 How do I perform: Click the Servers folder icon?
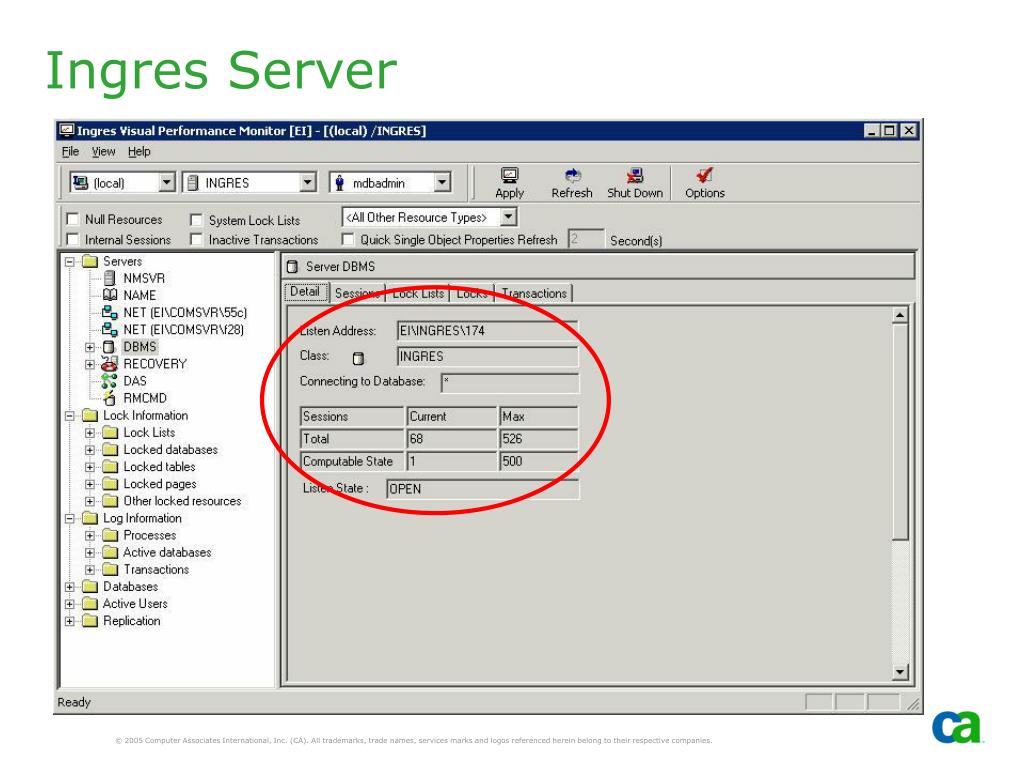pyautogui.click(x=89, y=262)
